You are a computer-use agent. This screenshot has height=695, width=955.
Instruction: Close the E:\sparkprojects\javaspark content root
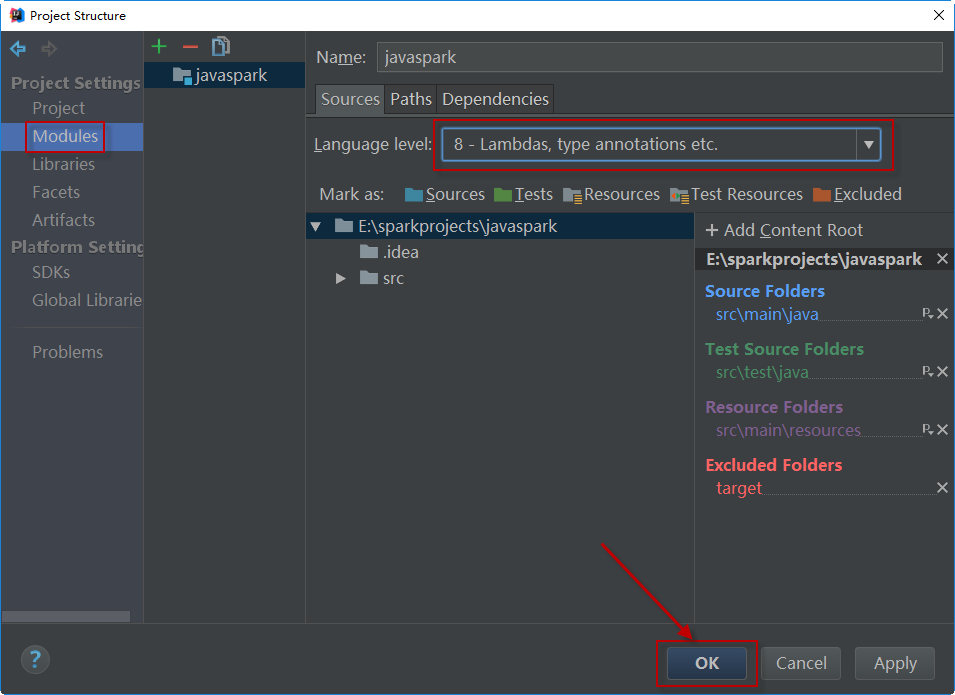point(942,259)
